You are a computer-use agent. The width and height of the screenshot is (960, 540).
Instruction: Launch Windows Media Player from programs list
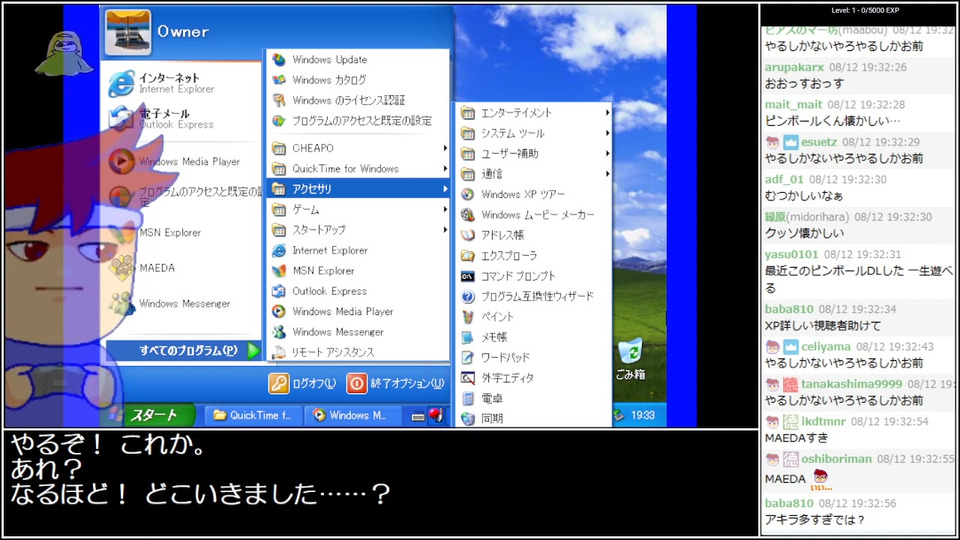pyautogui.click(x=358, y=311)
